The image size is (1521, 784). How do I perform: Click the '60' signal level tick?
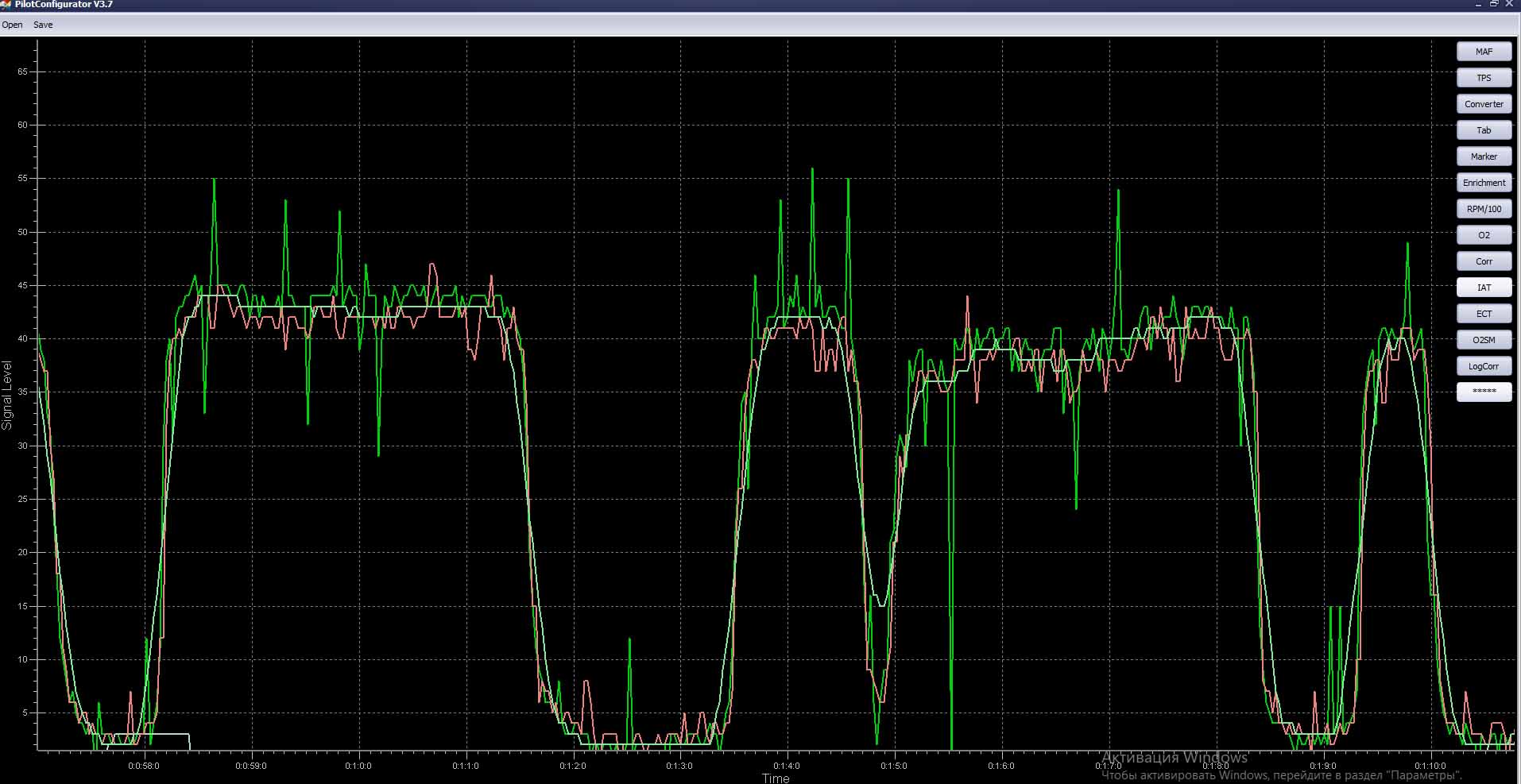[22, 125]
